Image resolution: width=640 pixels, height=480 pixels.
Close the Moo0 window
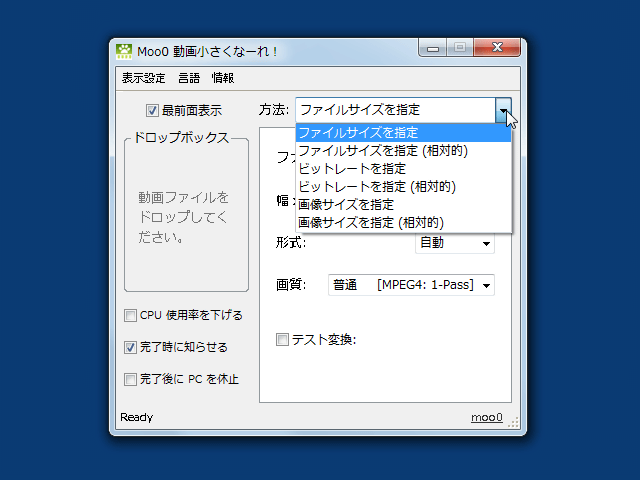coord(497,47)
